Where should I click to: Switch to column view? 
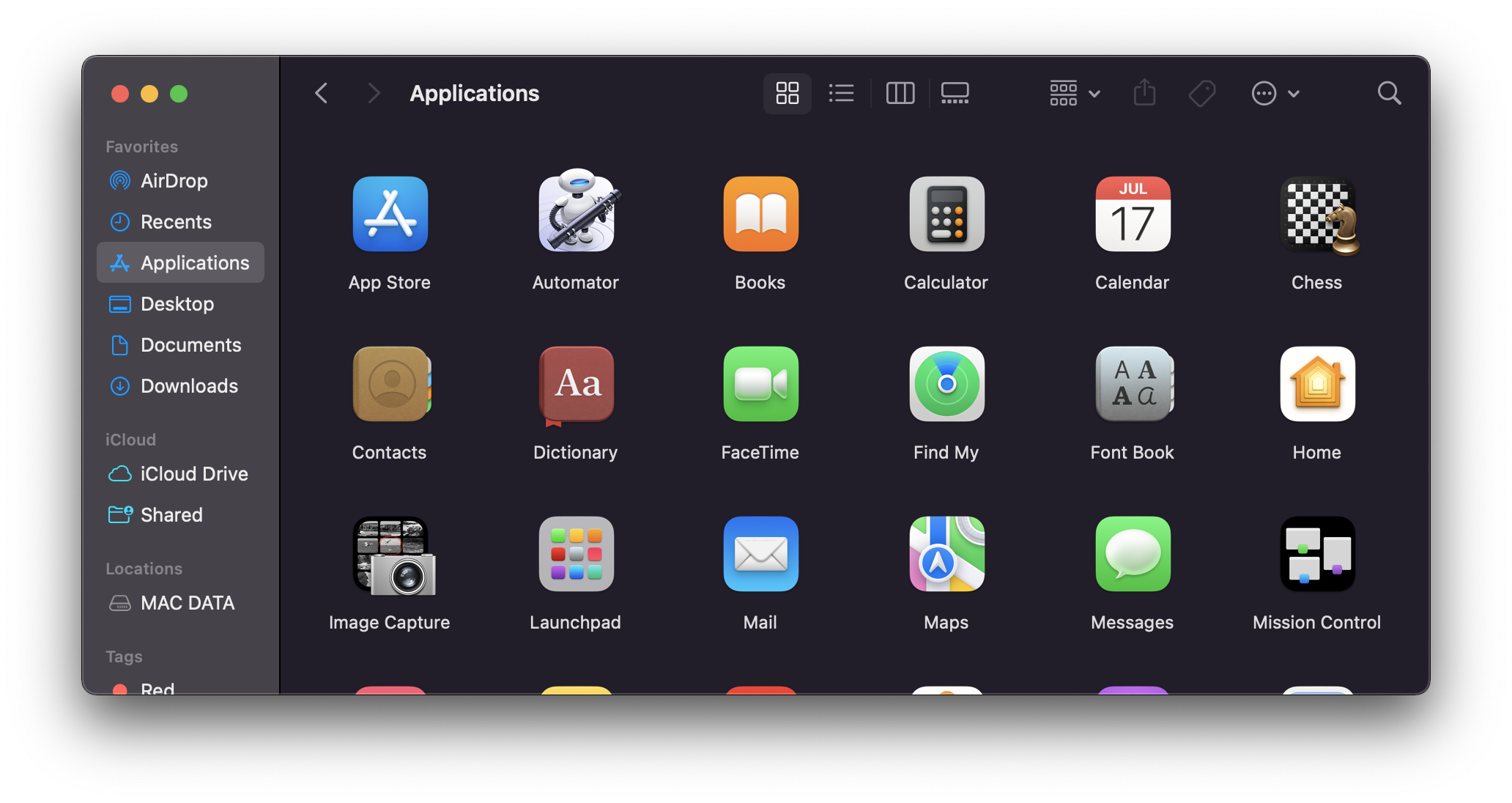click(900, 93)
